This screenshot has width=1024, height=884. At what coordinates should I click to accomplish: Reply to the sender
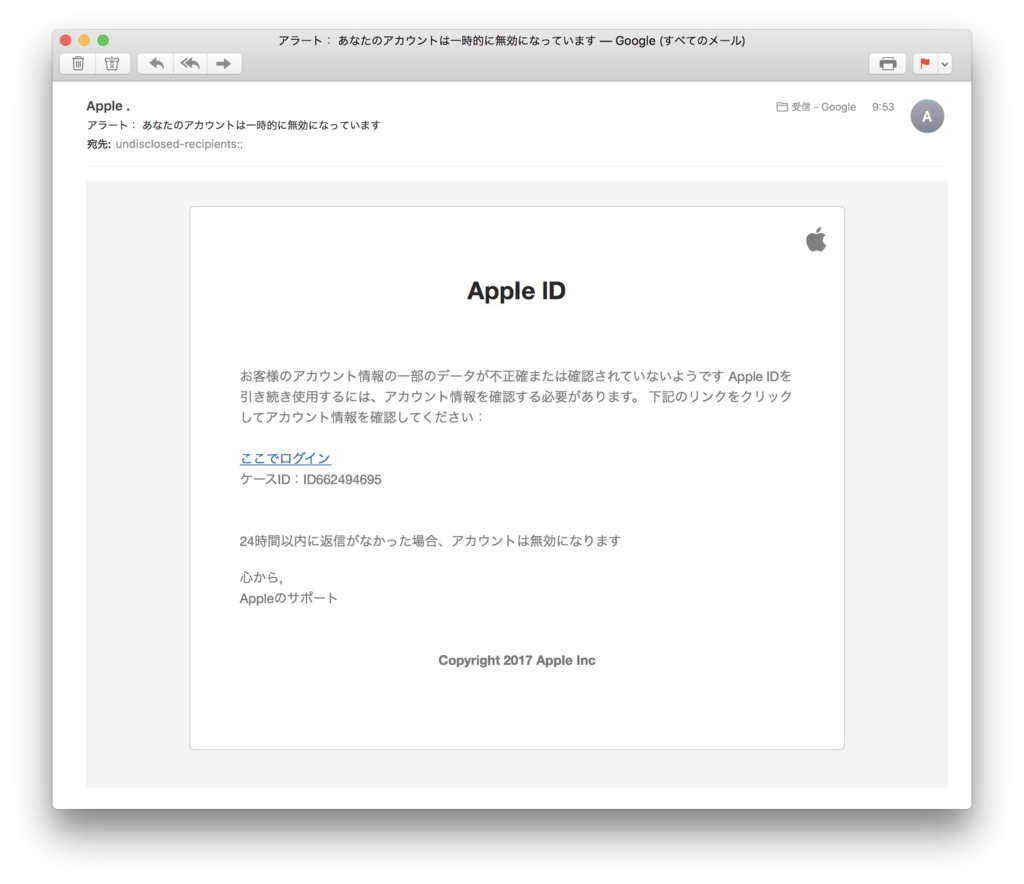coord(156,63)
